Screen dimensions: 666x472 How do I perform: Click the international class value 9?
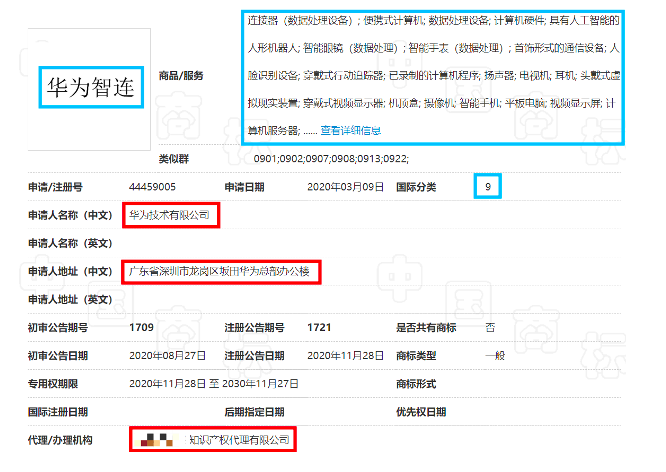coord(488,187)
